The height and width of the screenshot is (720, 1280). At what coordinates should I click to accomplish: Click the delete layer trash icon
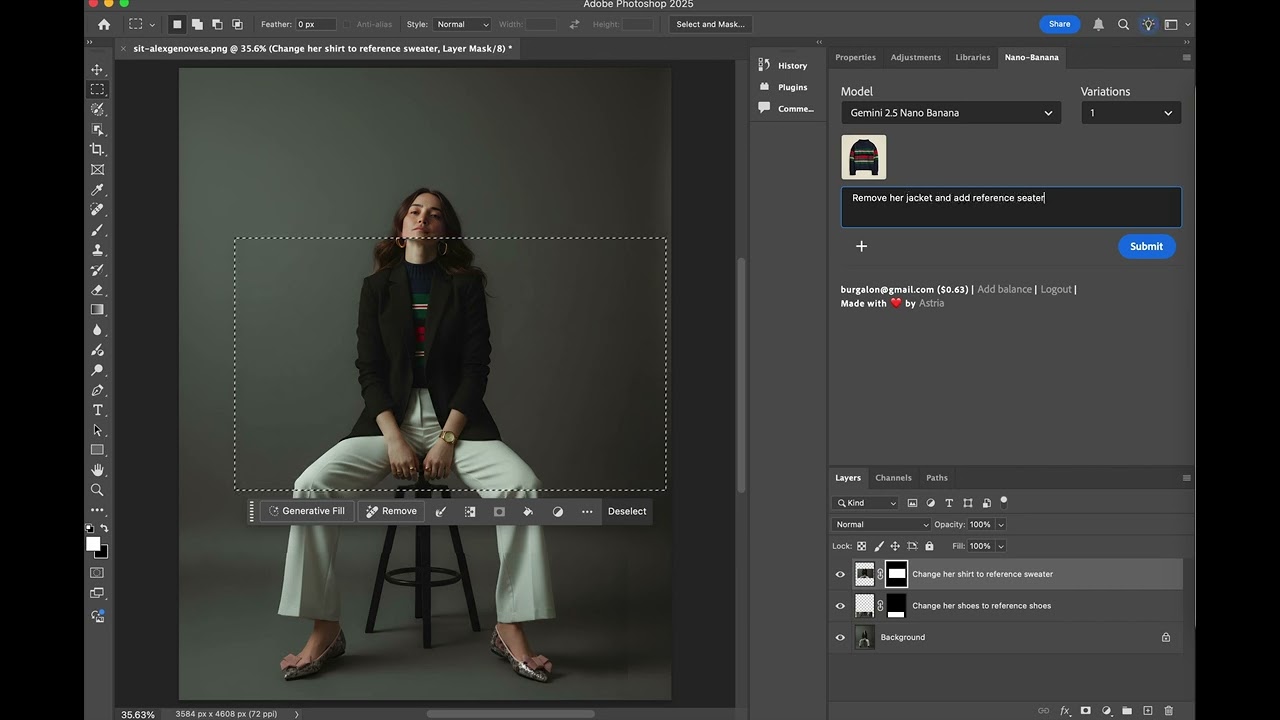[x=1168, y=711]
